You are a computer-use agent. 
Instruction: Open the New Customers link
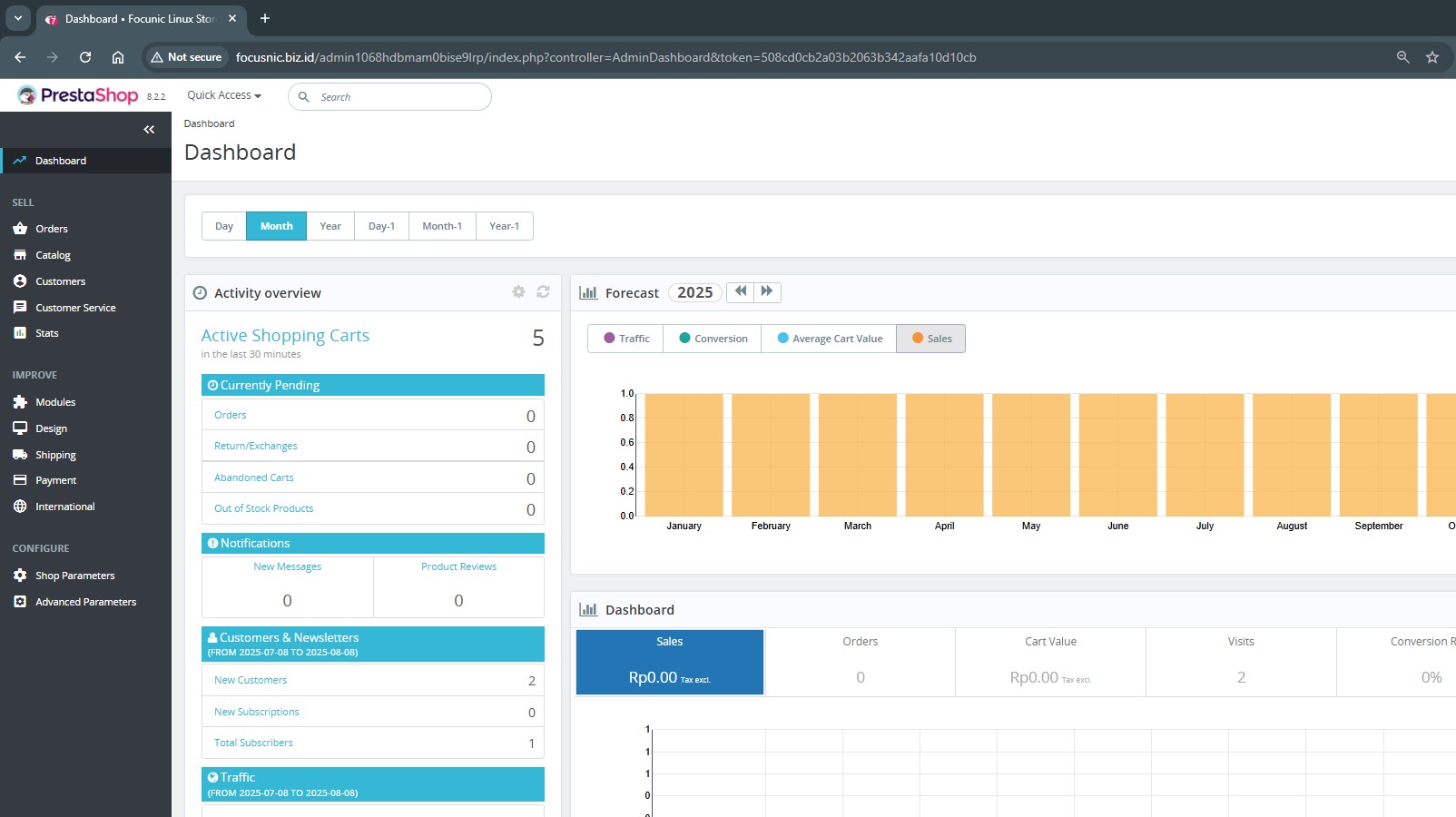[x=251, y=680]
